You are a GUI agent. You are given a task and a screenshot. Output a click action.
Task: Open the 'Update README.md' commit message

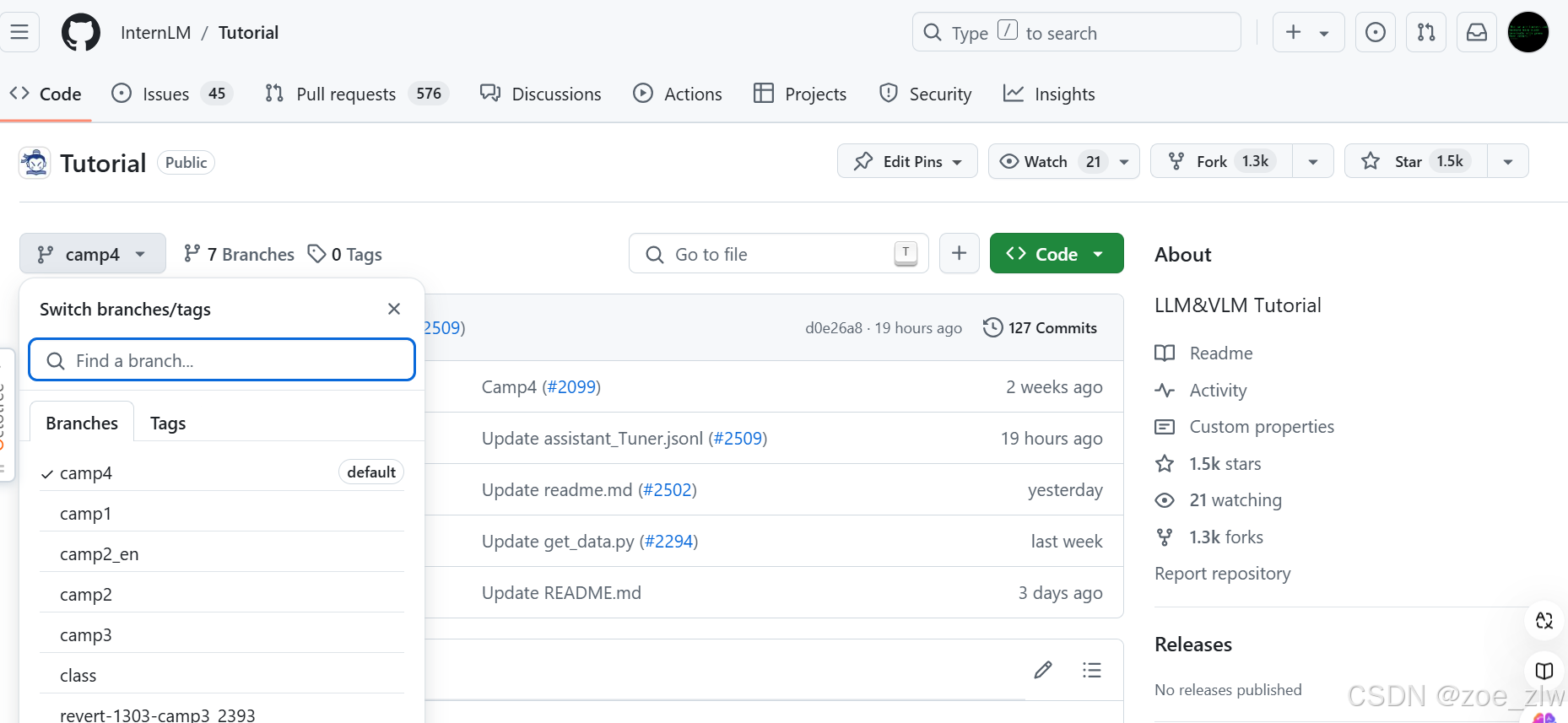561,592
